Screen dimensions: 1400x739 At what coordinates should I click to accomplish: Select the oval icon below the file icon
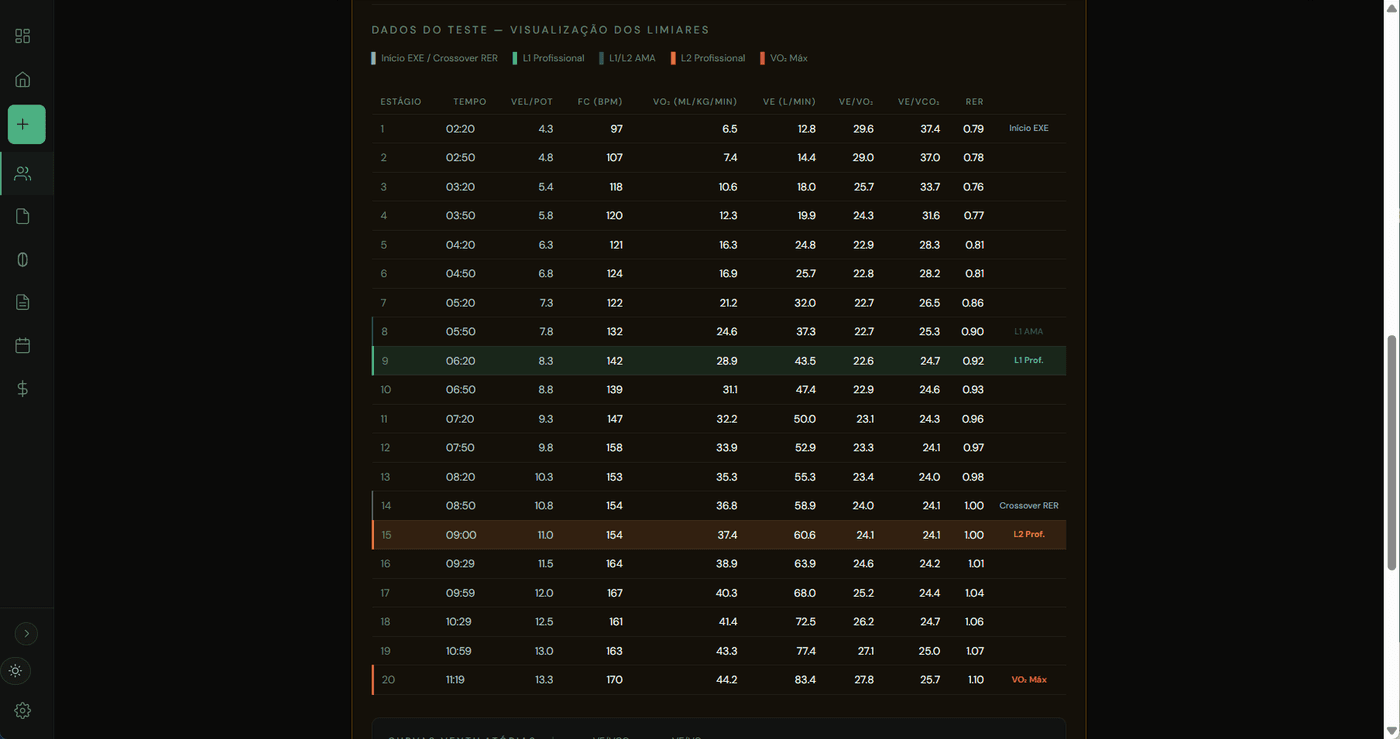pos(22,259)
